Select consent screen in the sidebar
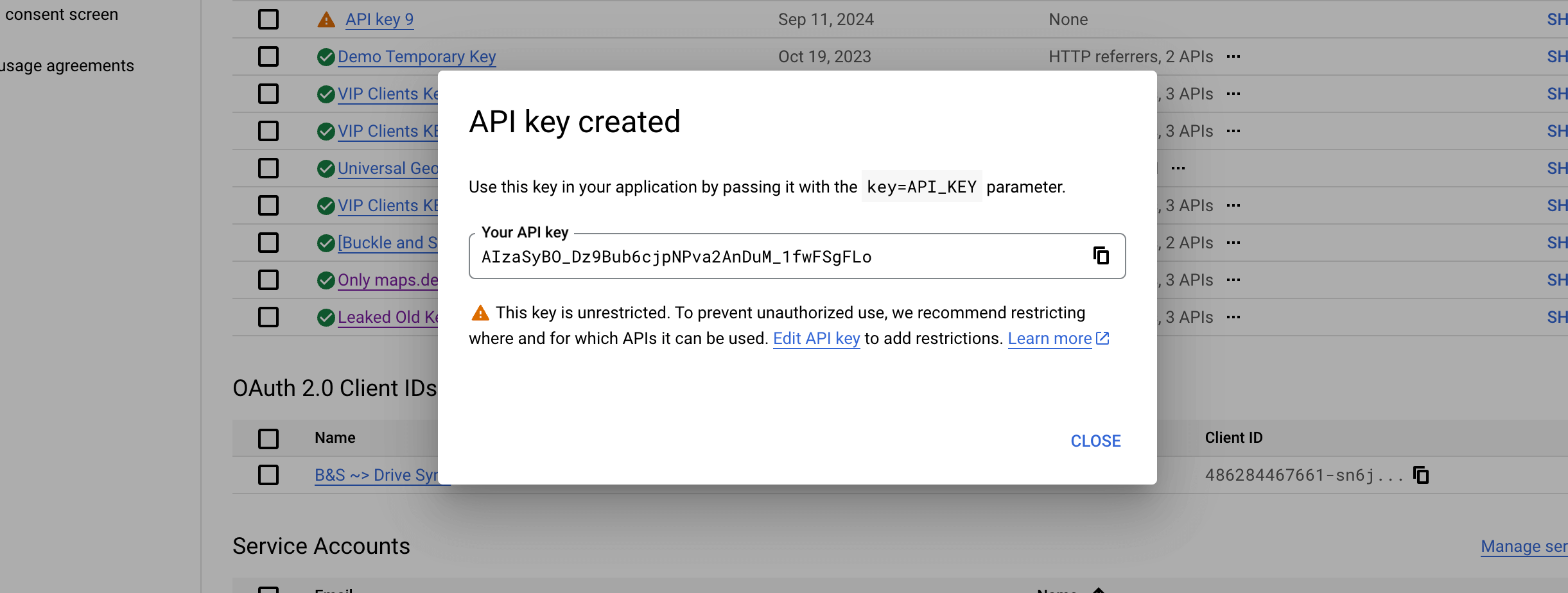This screenshot has width=1568, height=593. [x=61, y=13]
